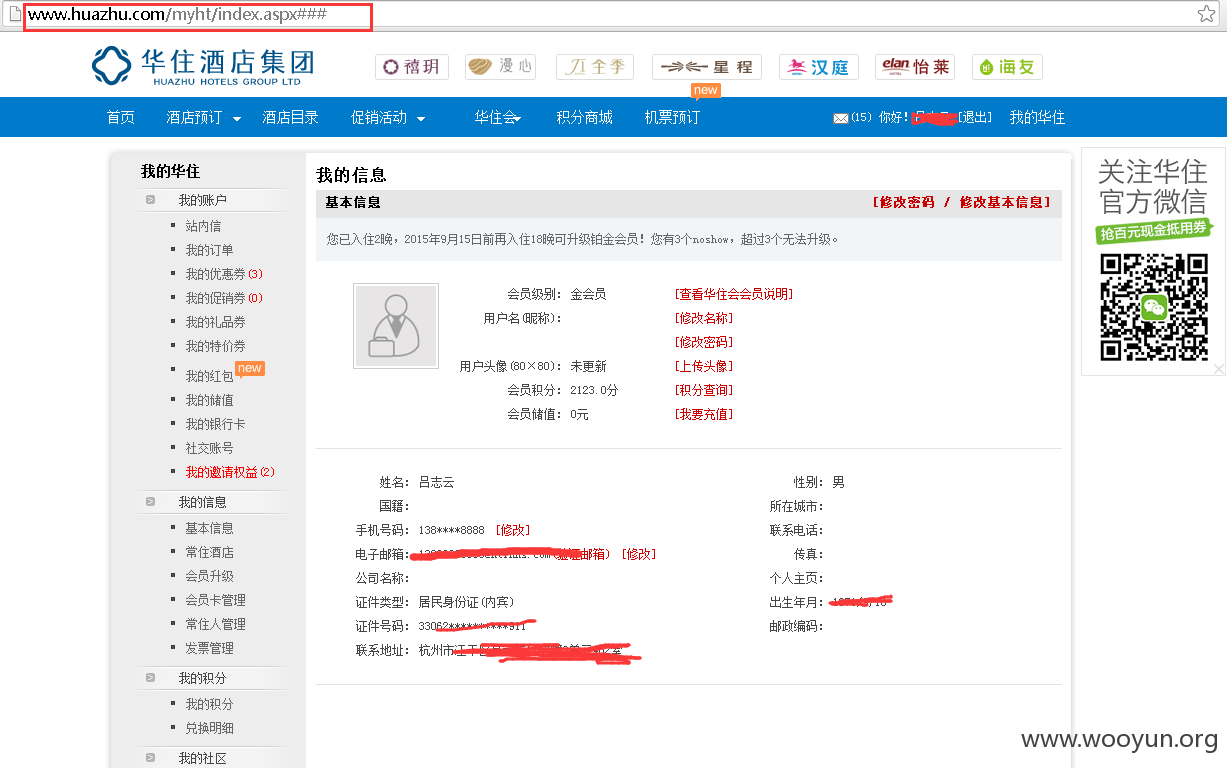Open 我的促销券 in the sidebar
The width and height of the screenshot is (1227, 768).
pos(224,298)
